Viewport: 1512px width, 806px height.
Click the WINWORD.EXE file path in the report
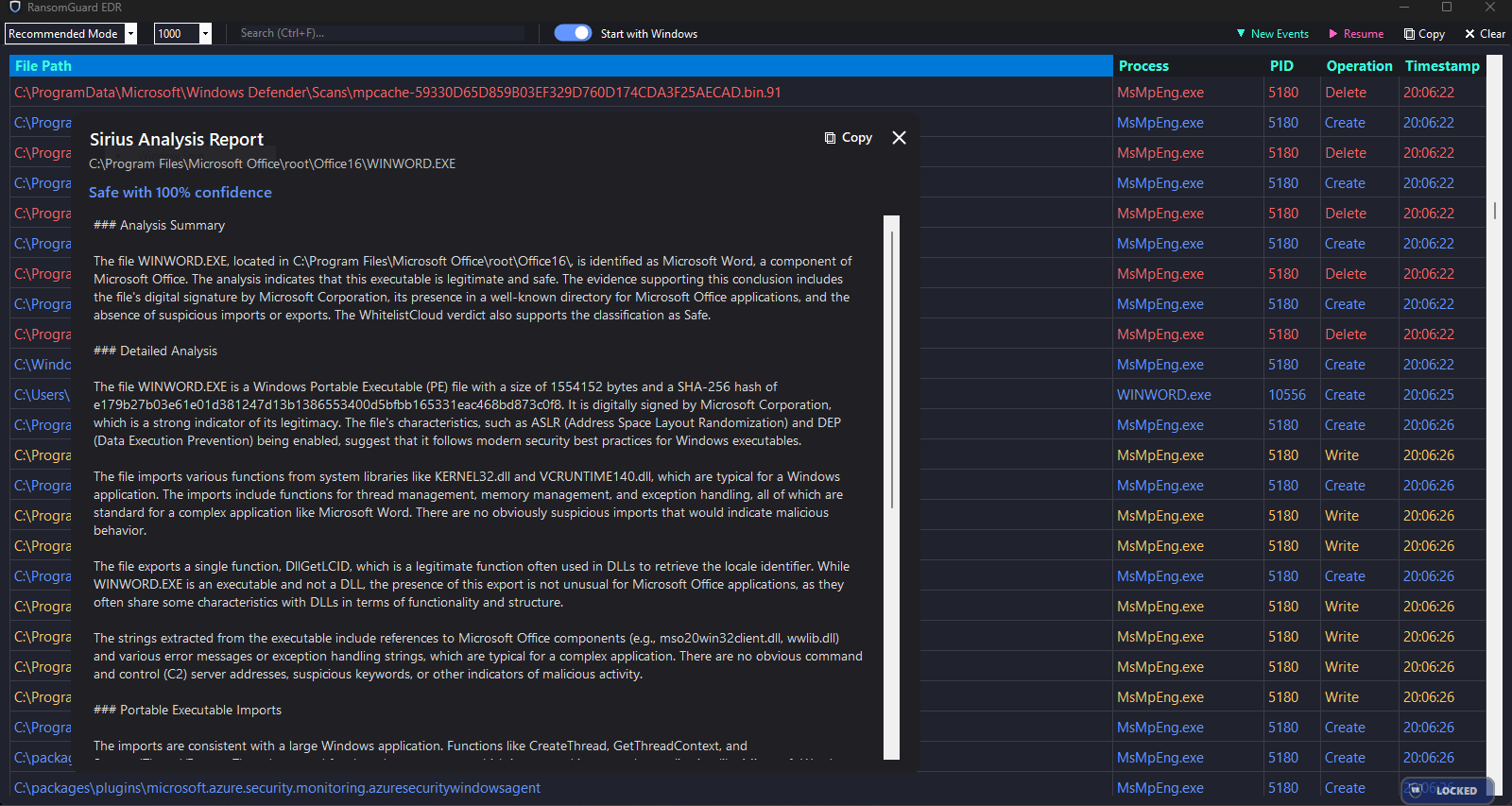[x=272, y=164]
